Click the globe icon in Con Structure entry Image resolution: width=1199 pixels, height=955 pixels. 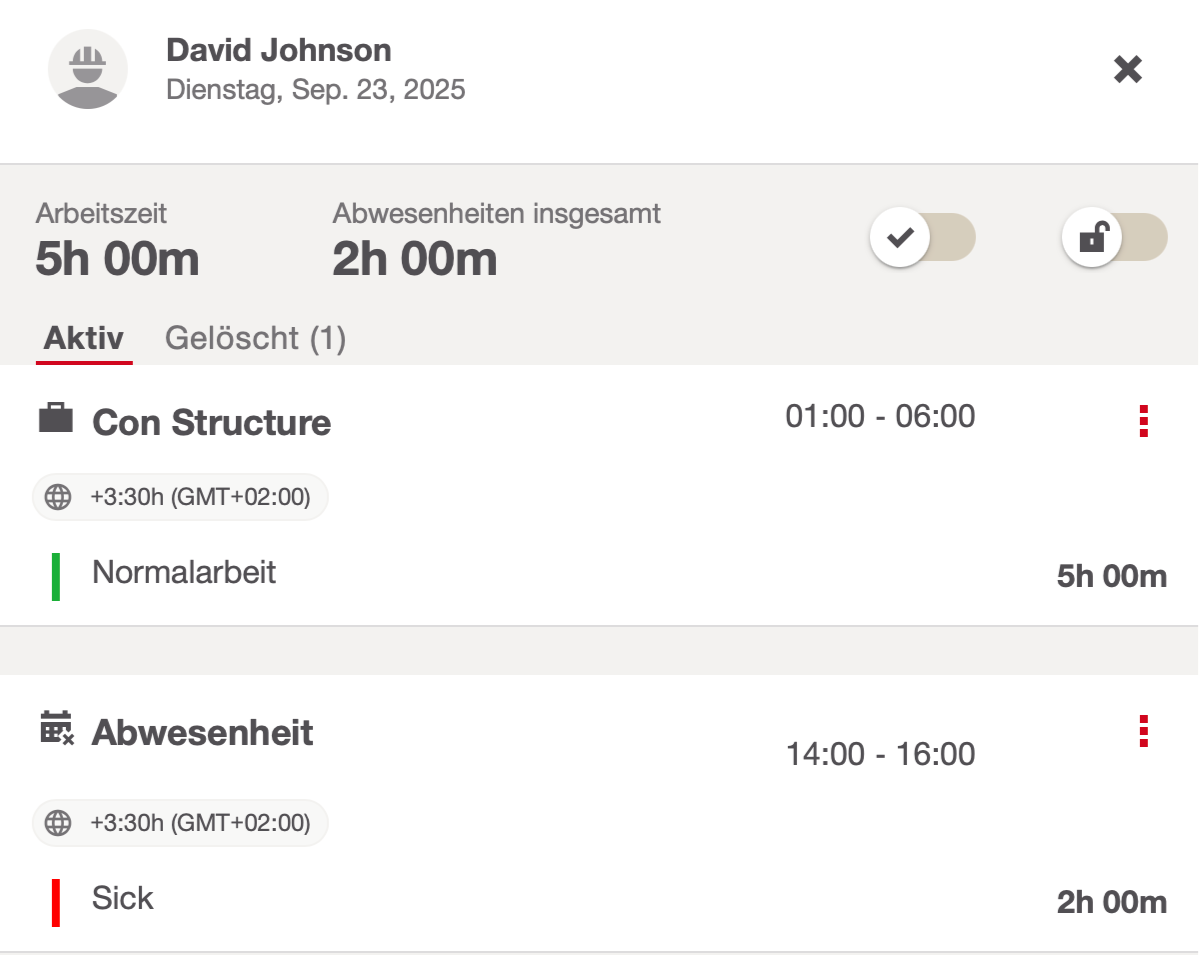pos(59,497)
